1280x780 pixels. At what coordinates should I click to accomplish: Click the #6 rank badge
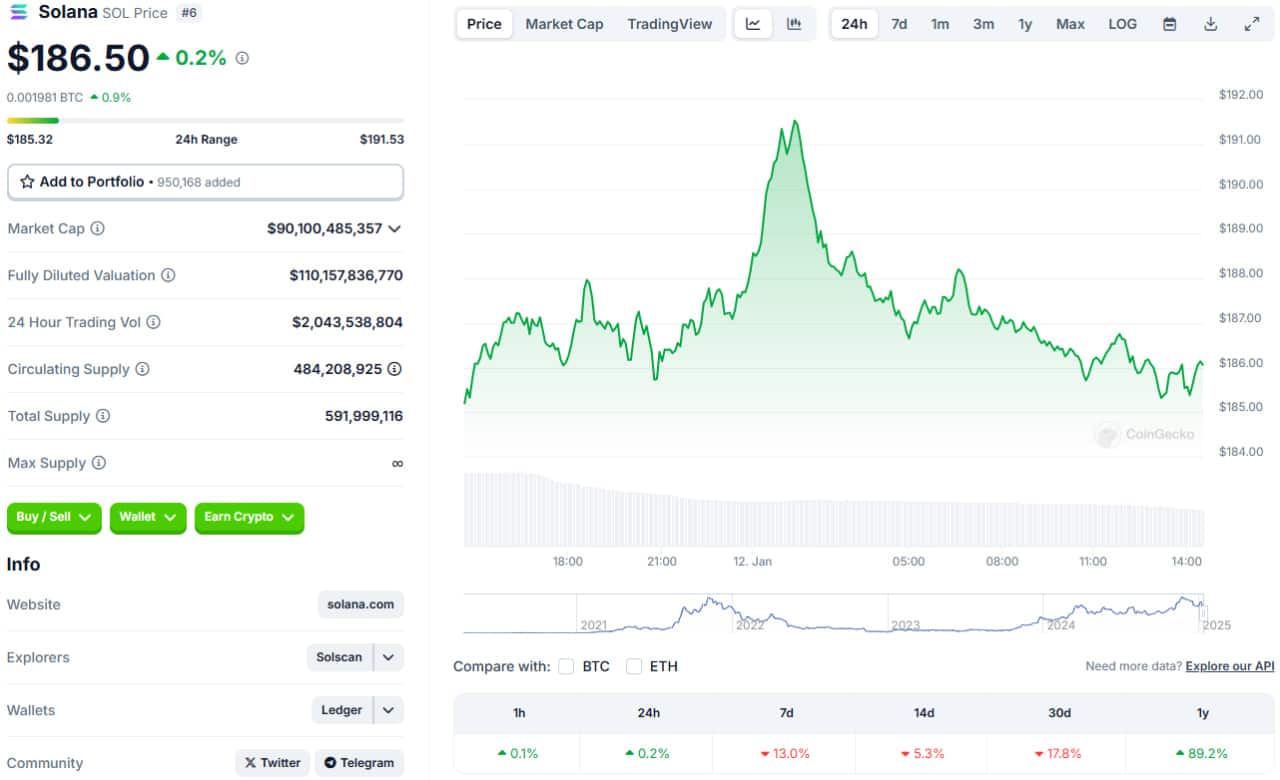pos(187,12)
